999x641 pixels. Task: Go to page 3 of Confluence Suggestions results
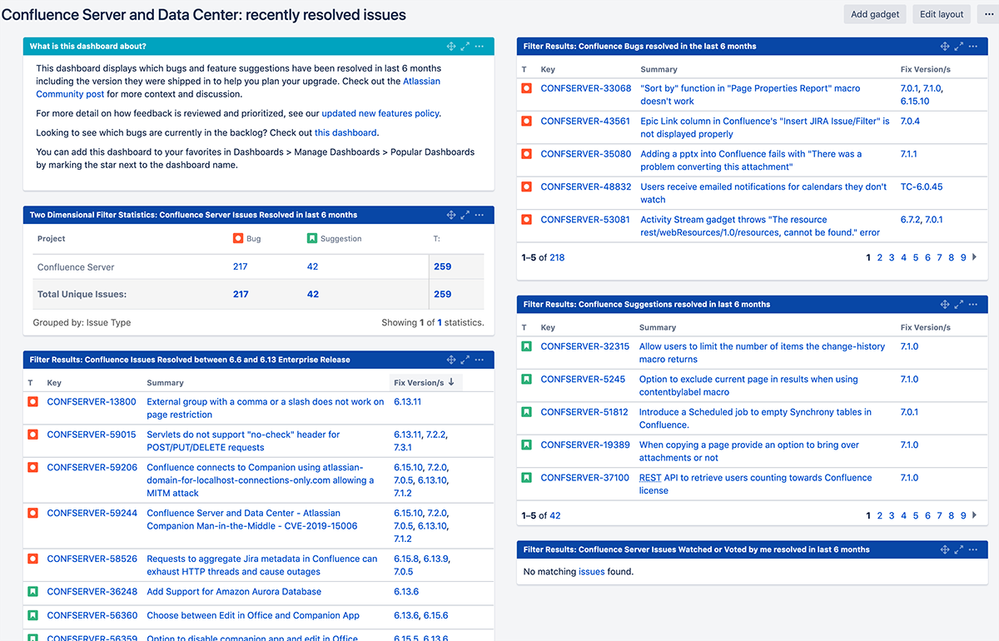891,516
